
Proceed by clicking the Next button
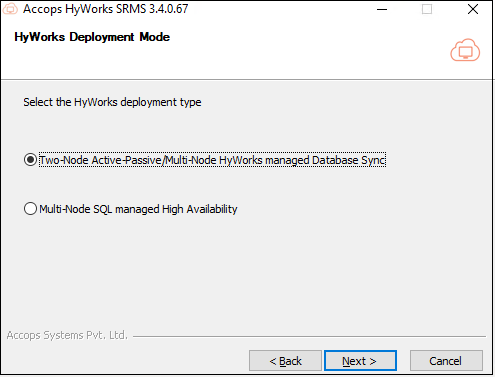[360, 360]
